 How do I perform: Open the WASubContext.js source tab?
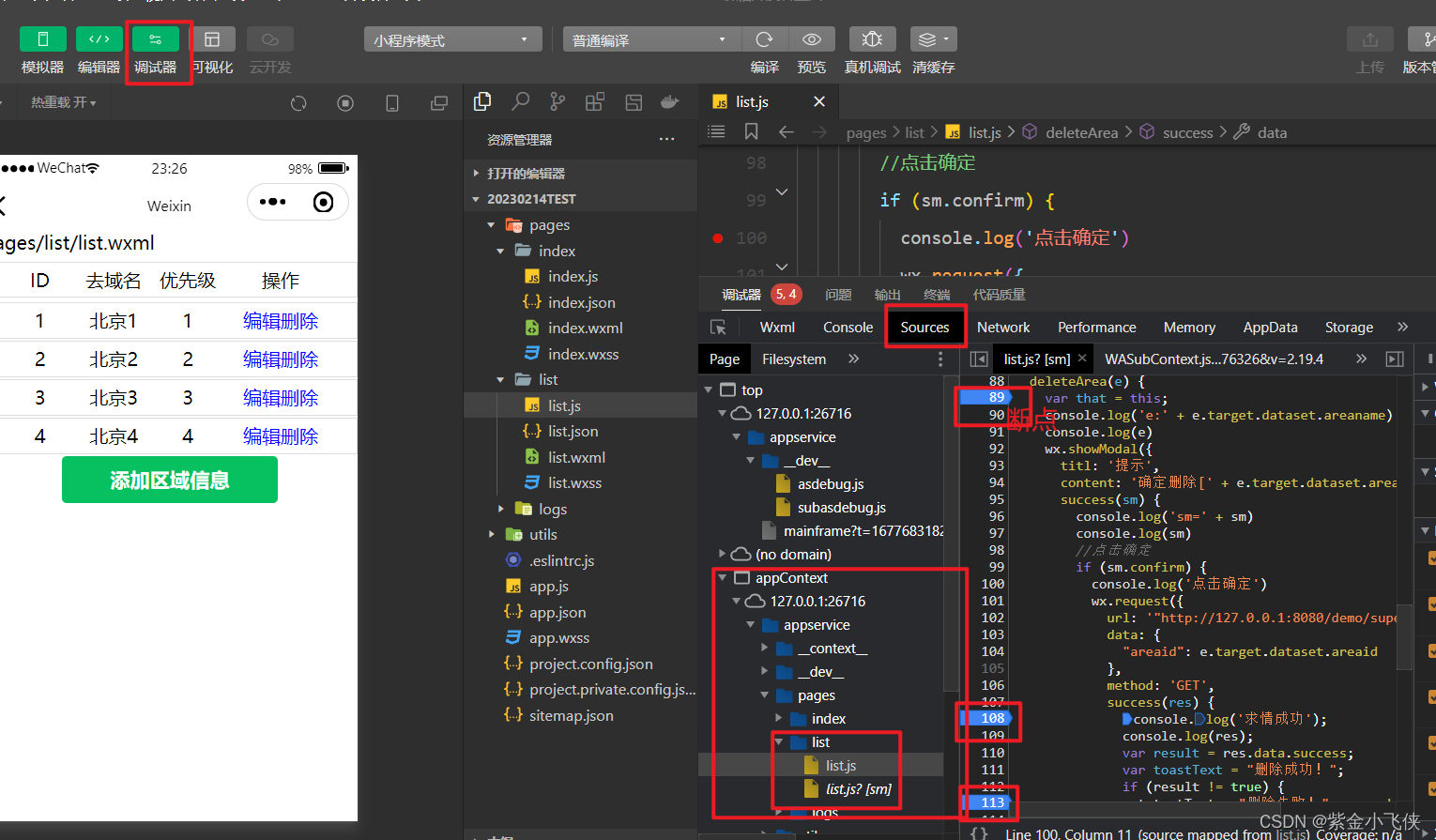tap(1214, 359)
